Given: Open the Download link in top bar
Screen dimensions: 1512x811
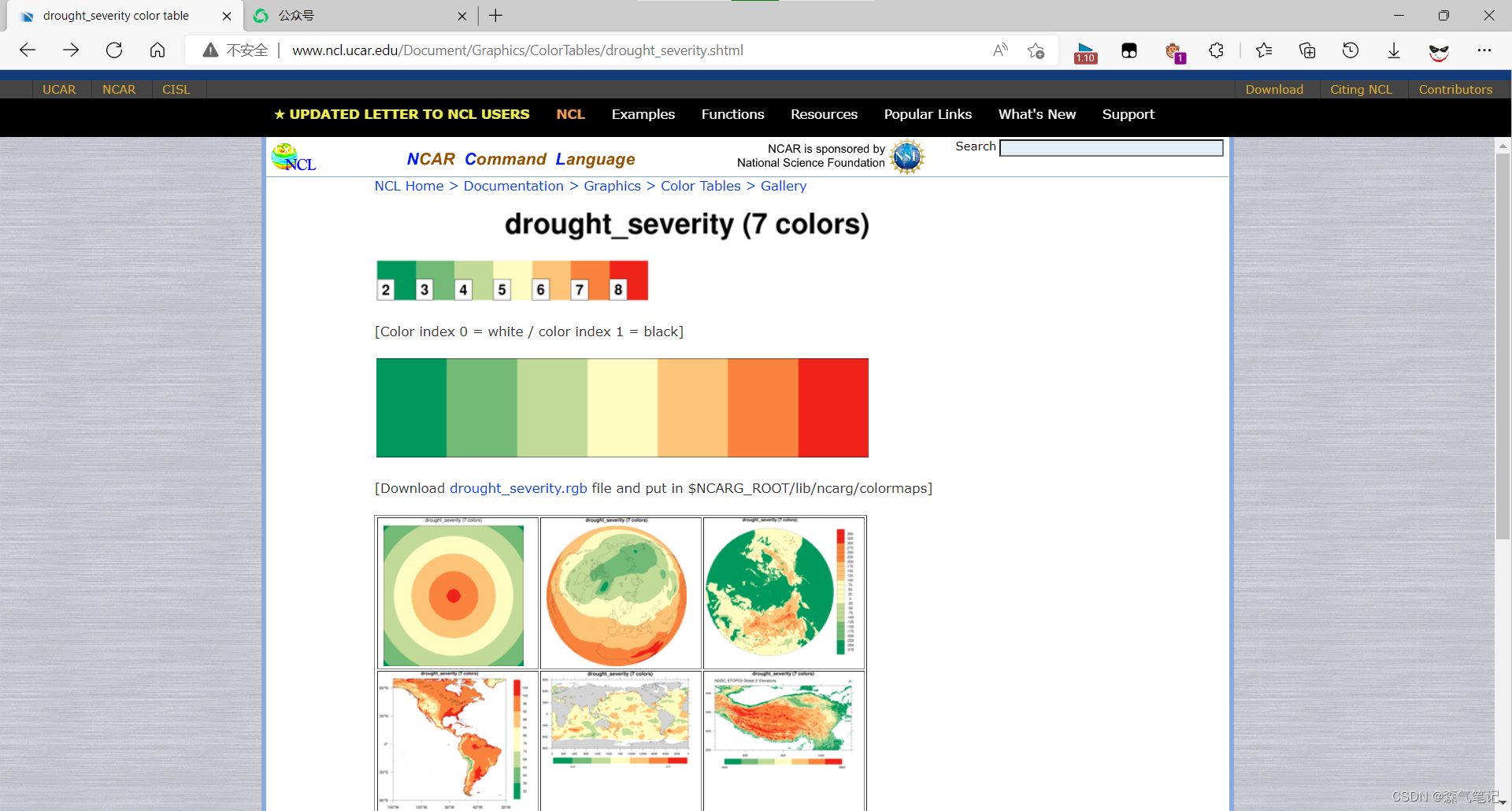Looking at the screenshot, I should [x=1274, y=90].
